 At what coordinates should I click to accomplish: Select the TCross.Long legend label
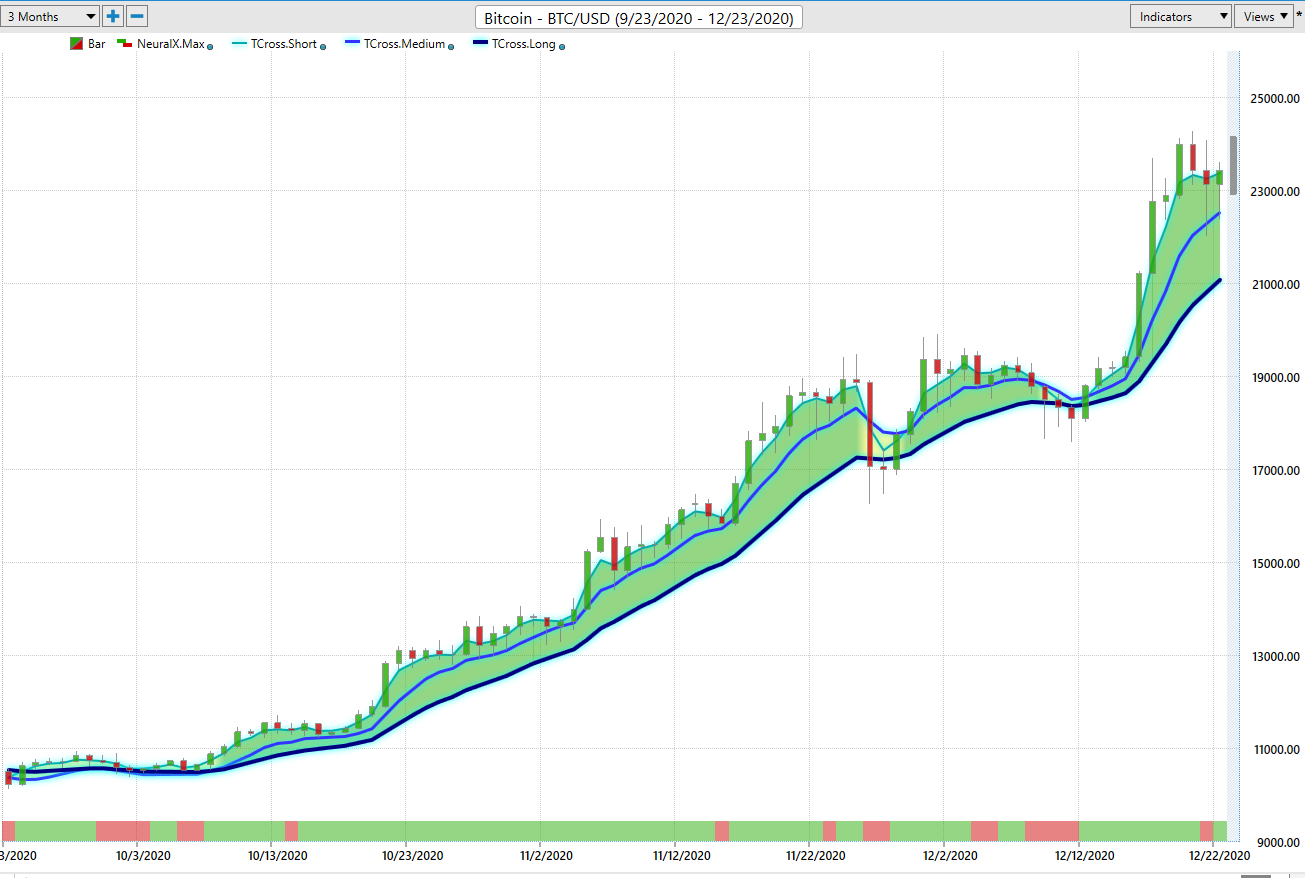(x=524, y=44)
